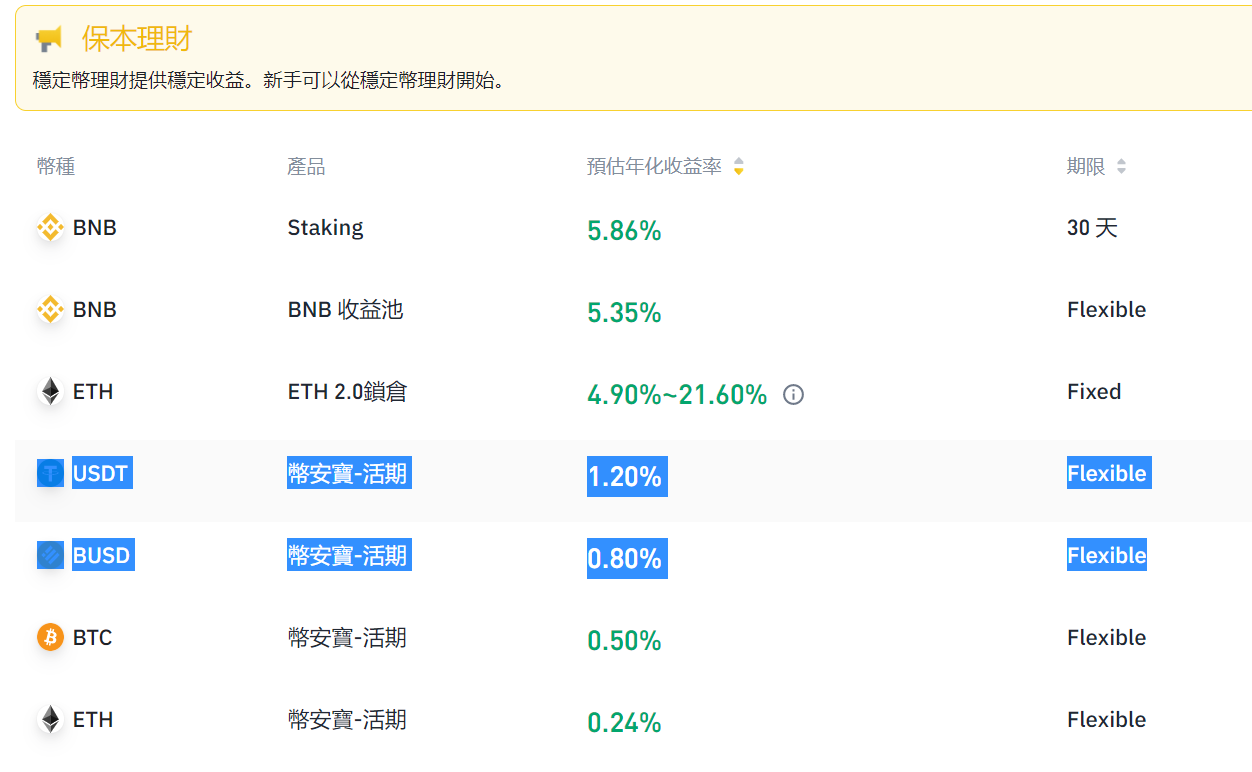The width and height of the screenshot is (1252, 772).
Task: Click Flexible in the BNB 收益池 row
Action: (1106, 310)
